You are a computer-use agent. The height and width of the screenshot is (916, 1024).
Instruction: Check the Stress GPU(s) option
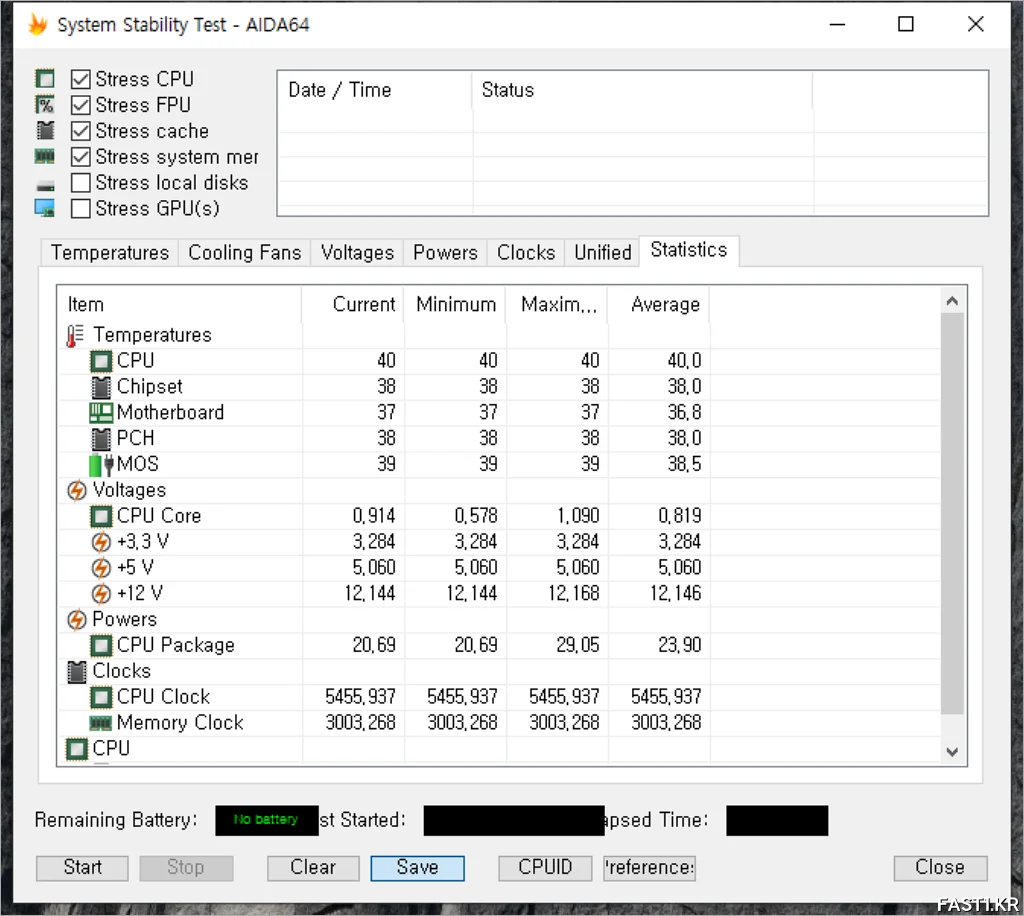[80, 209]
